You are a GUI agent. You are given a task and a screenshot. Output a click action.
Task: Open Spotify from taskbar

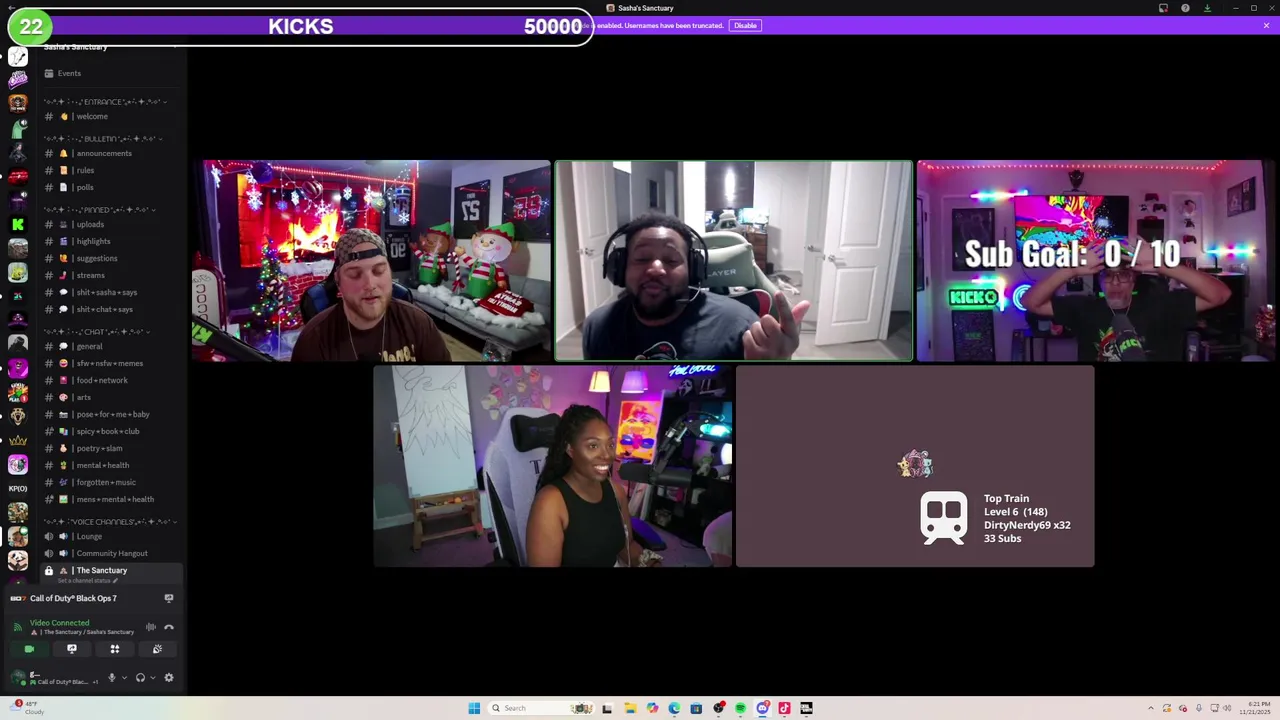[x=740, y=708]
